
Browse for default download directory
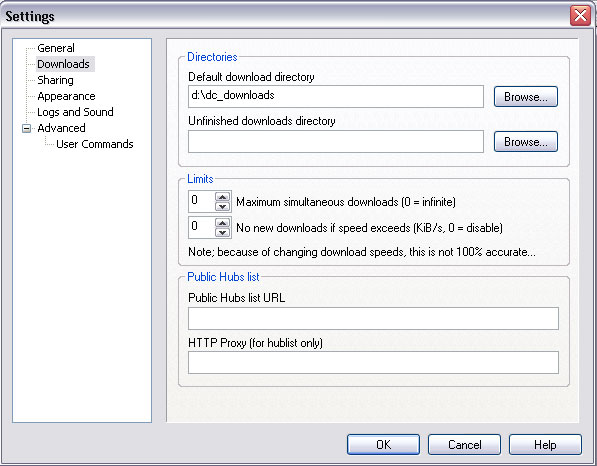click(526, 97)
